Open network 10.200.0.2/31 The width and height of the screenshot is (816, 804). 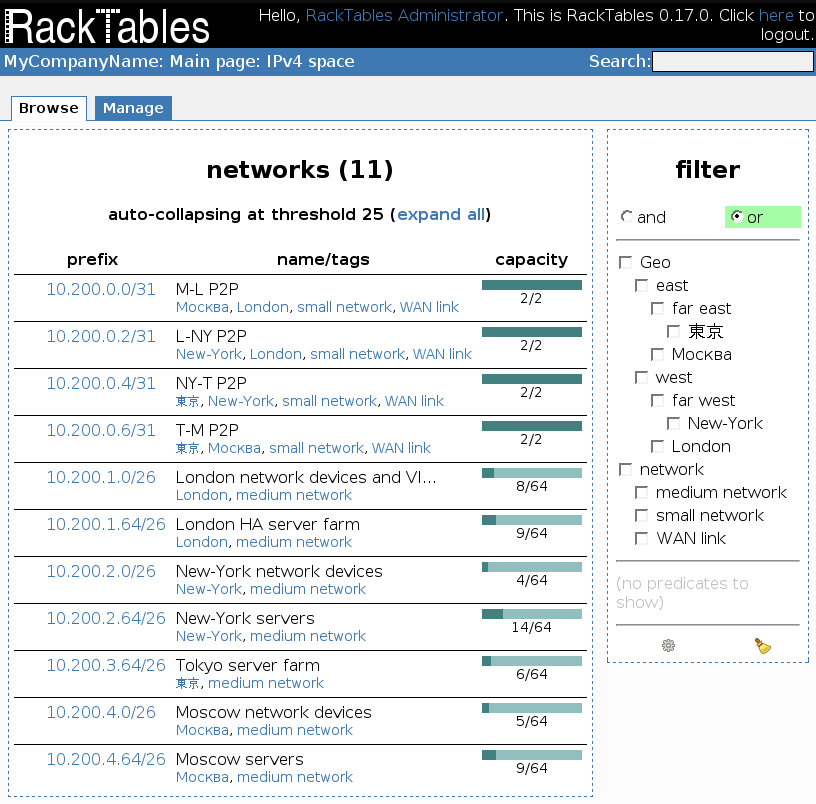click(101, 336)
